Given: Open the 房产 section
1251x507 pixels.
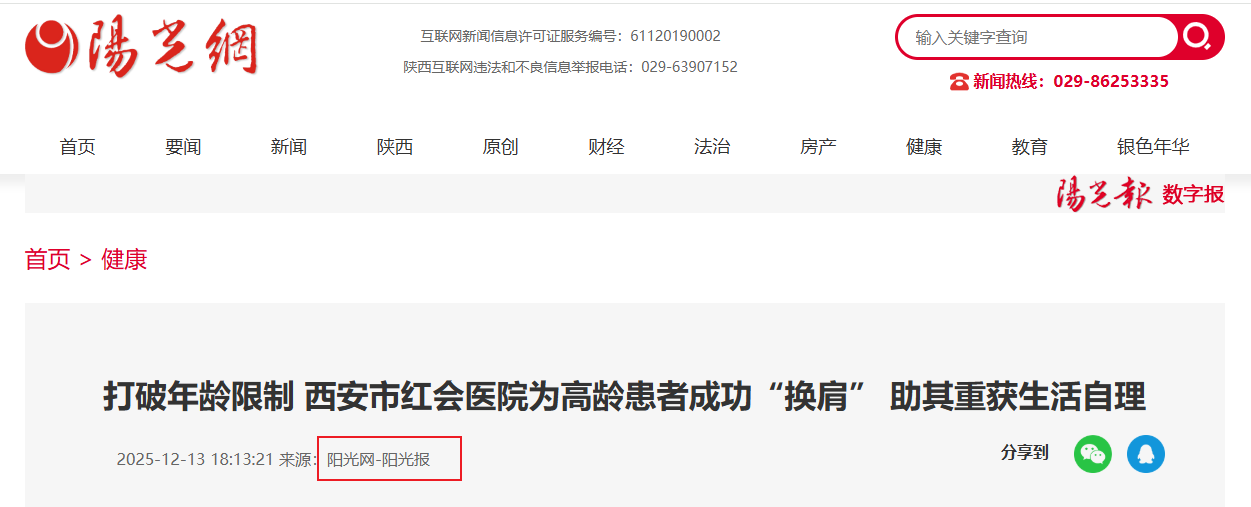Looking at the screenshot, I should [818, 147].
